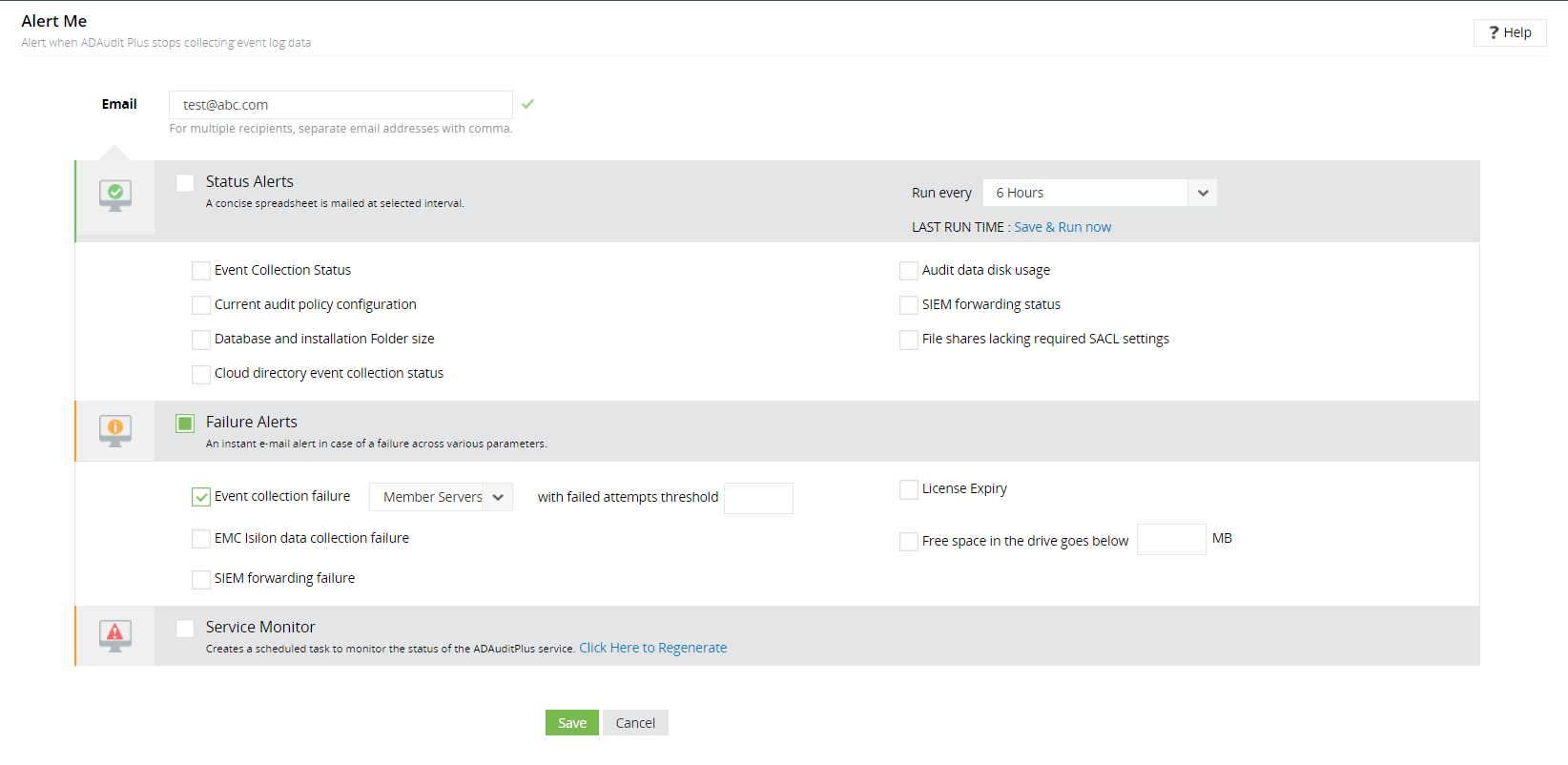Enable the Status Alerts checkbox

[x=185, y=182]
